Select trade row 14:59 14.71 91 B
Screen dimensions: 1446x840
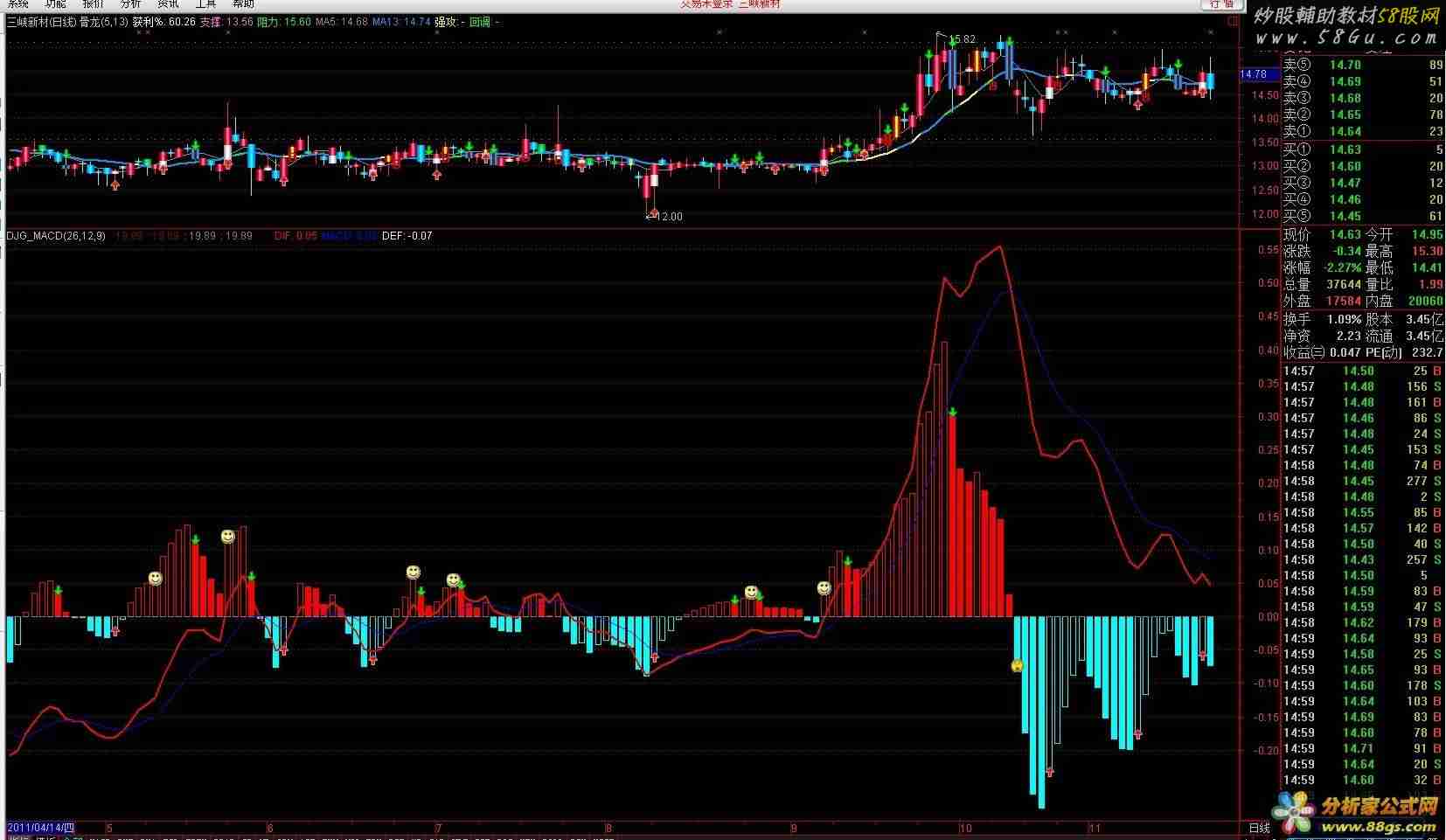tap(1363, 748)
